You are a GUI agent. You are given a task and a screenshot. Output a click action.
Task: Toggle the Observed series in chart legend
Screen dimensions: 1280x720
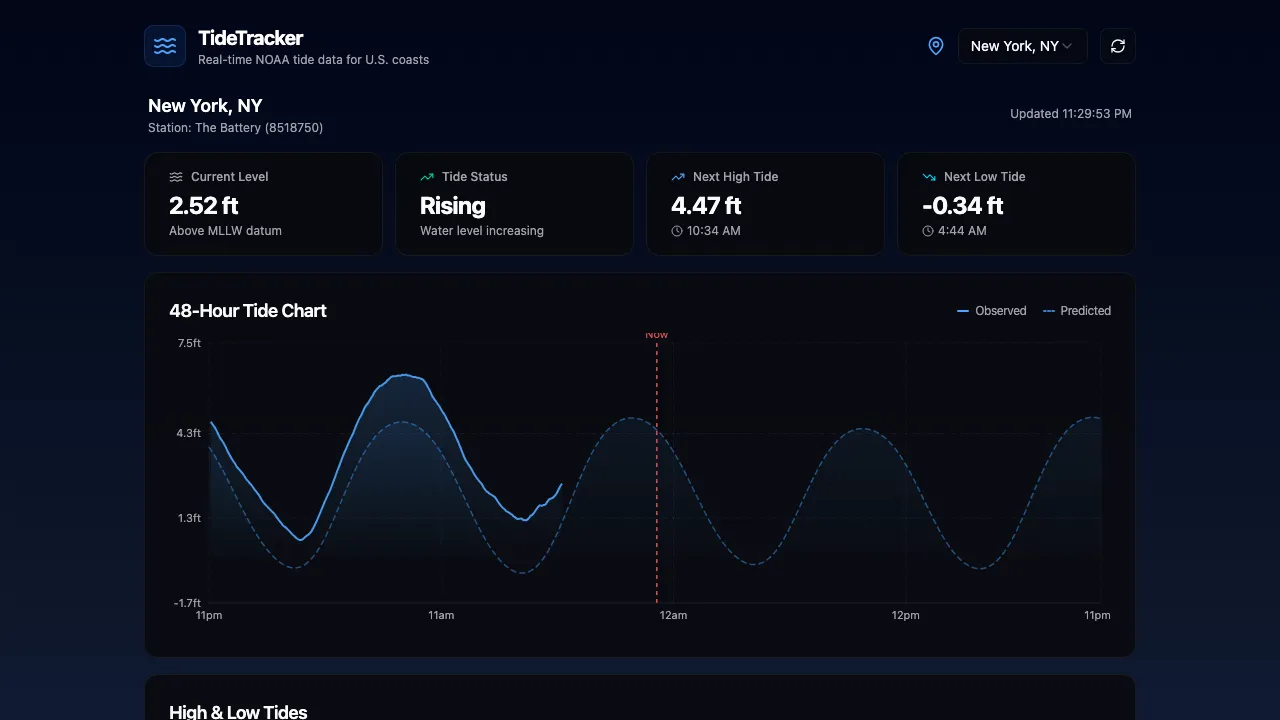[x=992, y=310]
